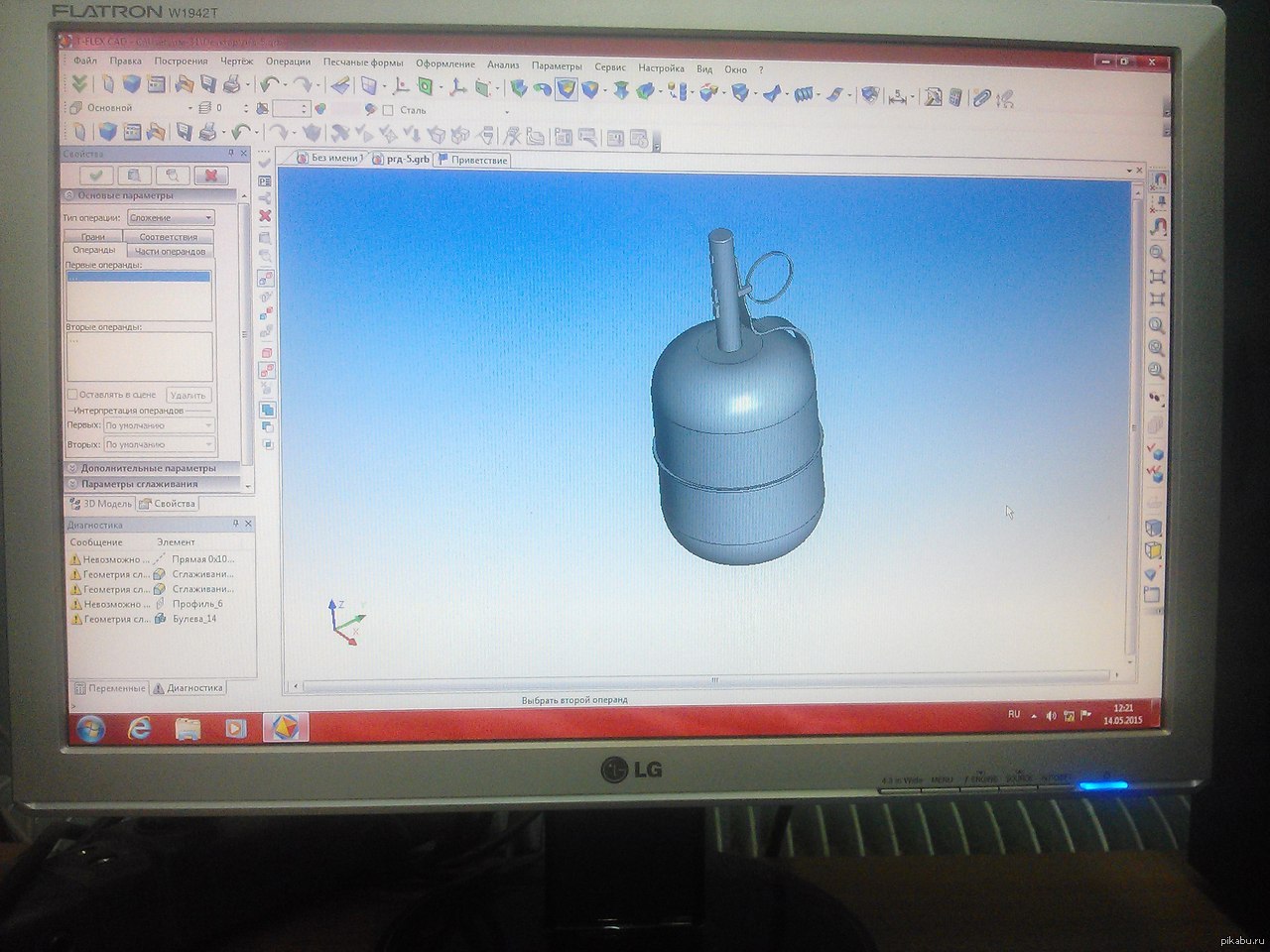The image size is (1270, 952).
Task: Open Internet Explorer from taskbar
Action: tap(140, 729)
